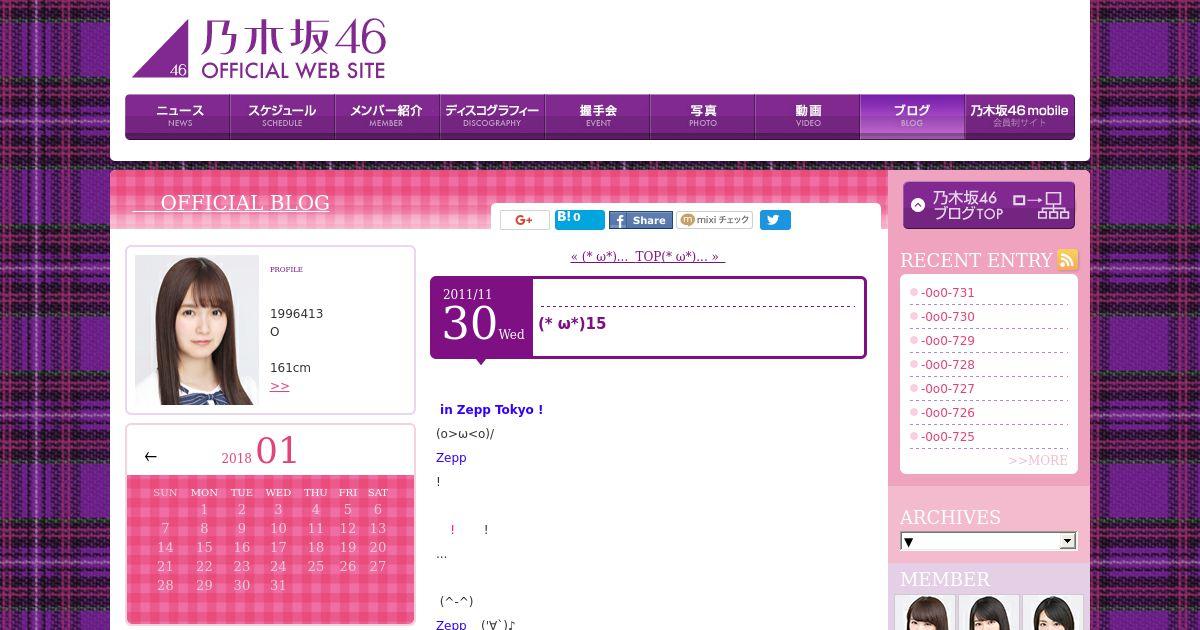Click the OFFICIAL BLOG heading link

coord(232,203)
